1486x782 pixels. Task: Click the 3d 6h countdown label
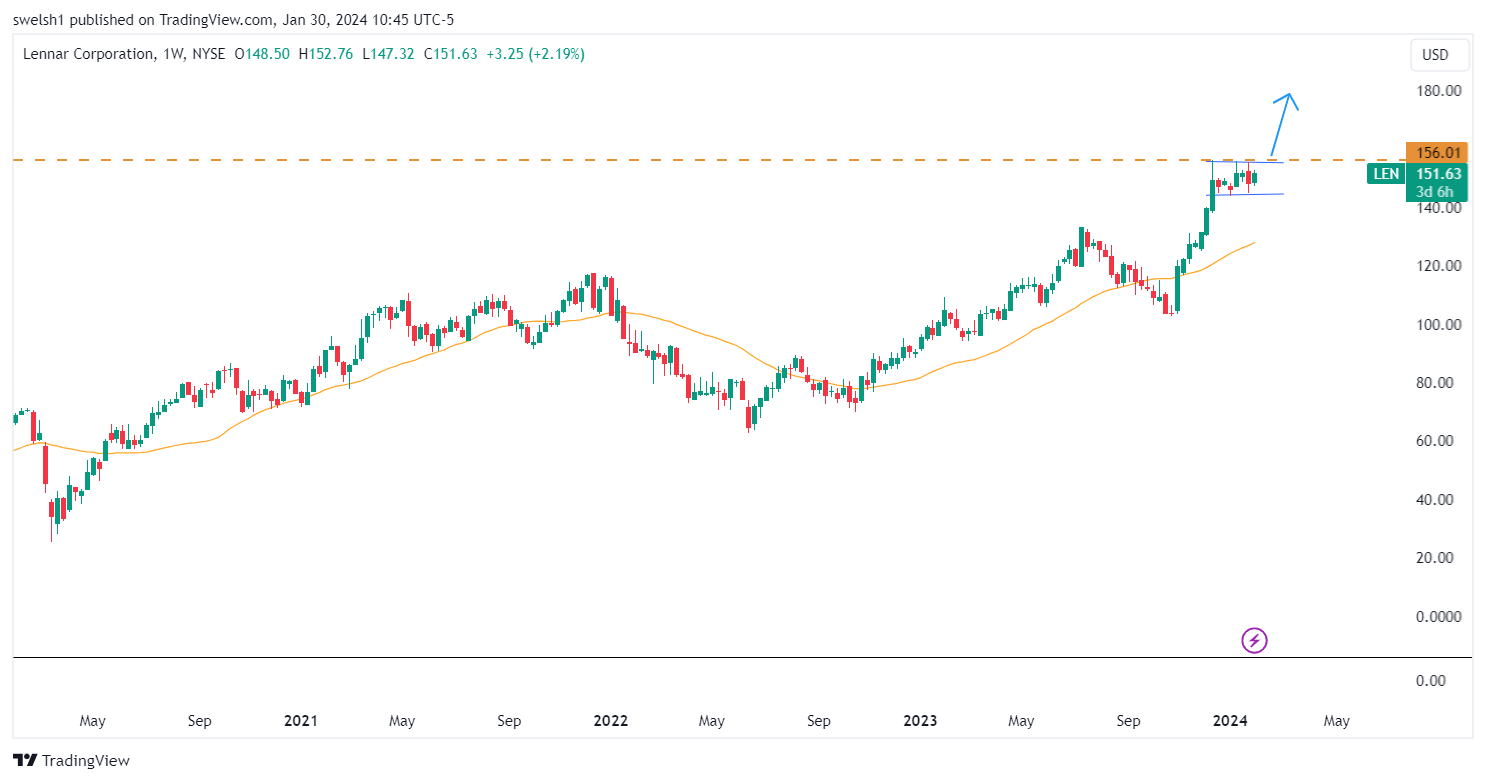click(x=1437, y=192)
